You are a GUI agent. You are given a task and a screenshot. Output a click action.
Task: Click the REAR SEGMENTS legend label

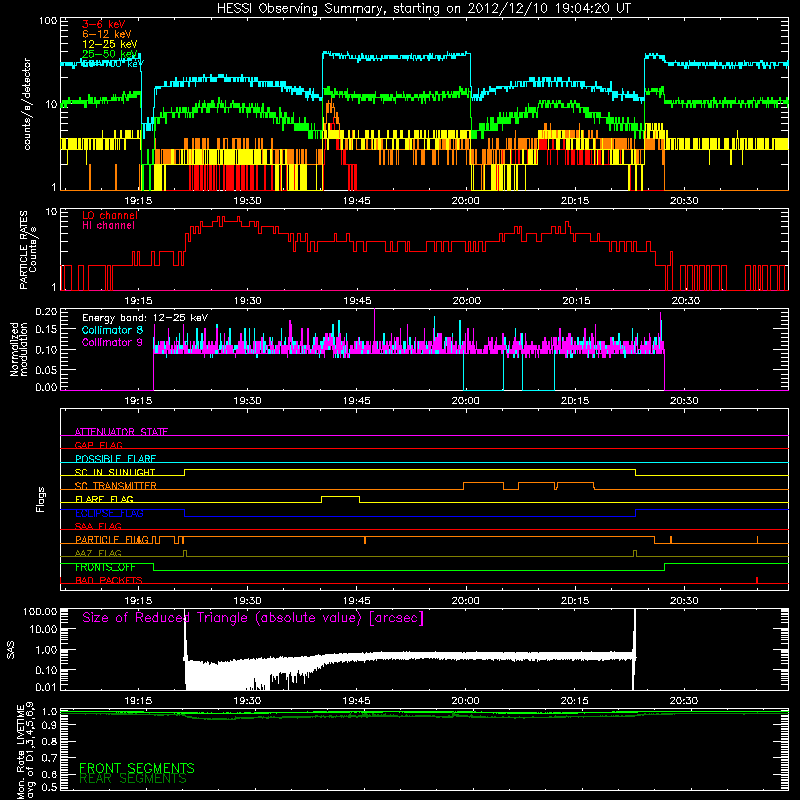click(133, 779)
